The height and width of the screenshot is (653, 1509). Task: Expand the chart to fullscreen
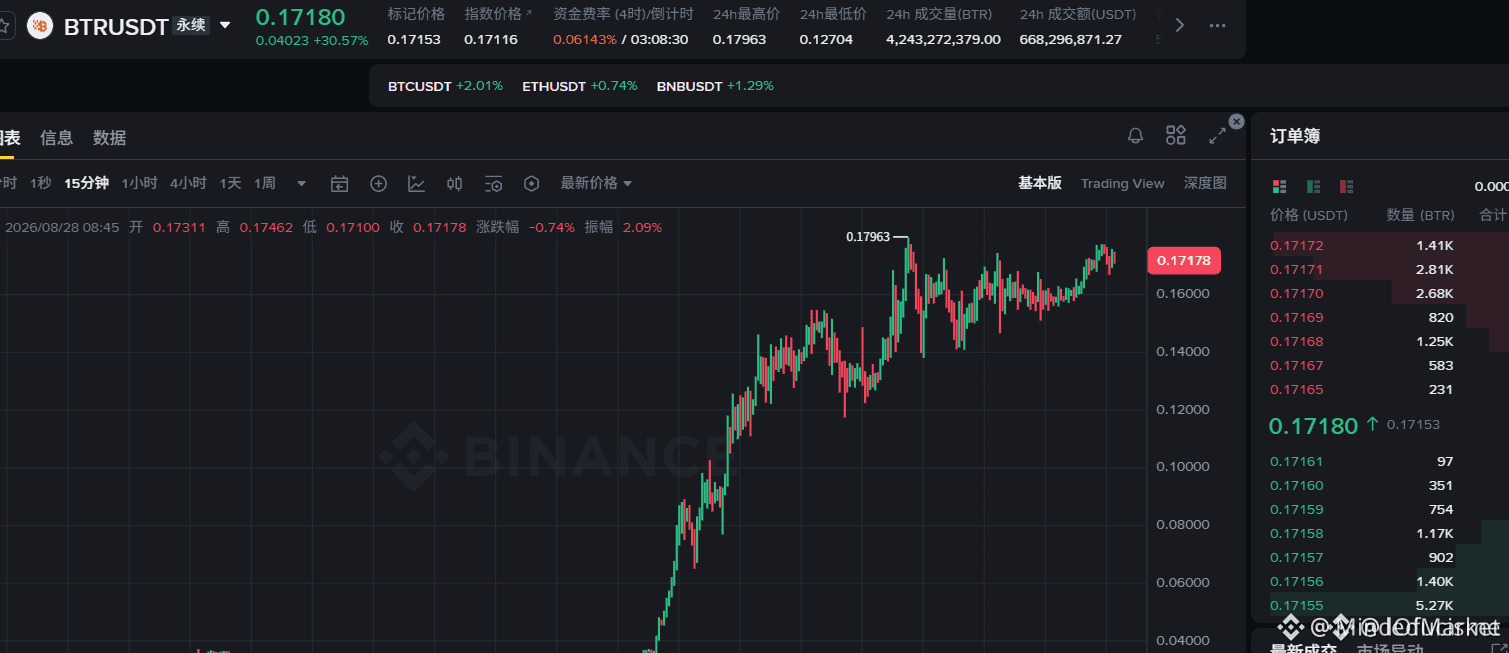1217,136
